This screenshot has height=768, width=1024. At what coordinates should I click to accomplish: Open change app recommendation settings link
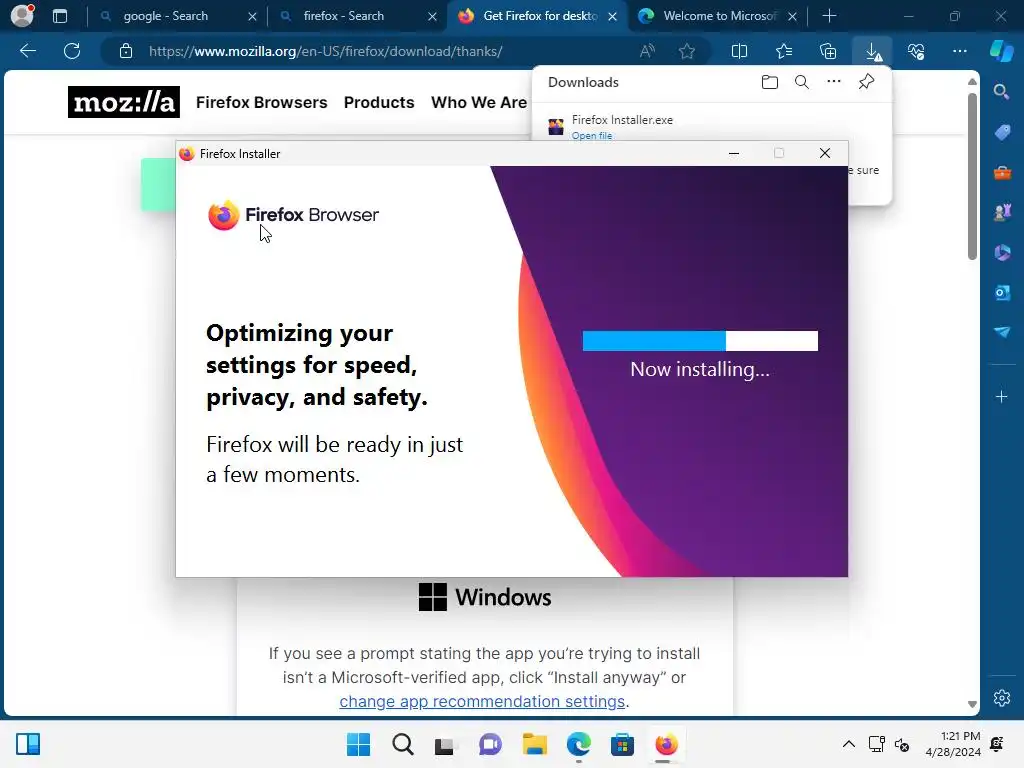(x=482, y=701)
